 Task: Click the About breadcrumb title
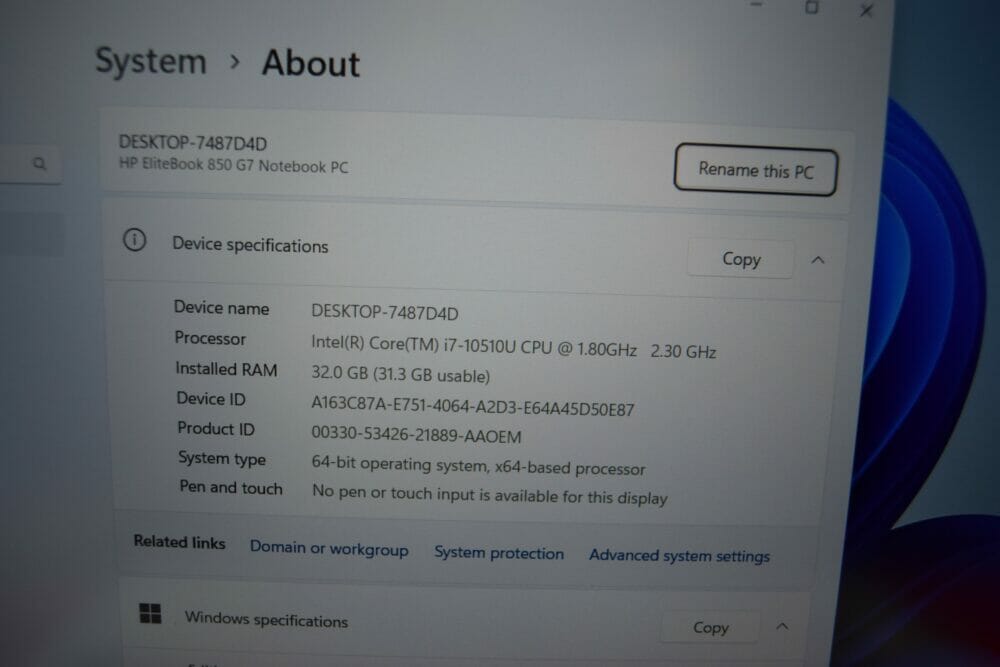(311, 63)
